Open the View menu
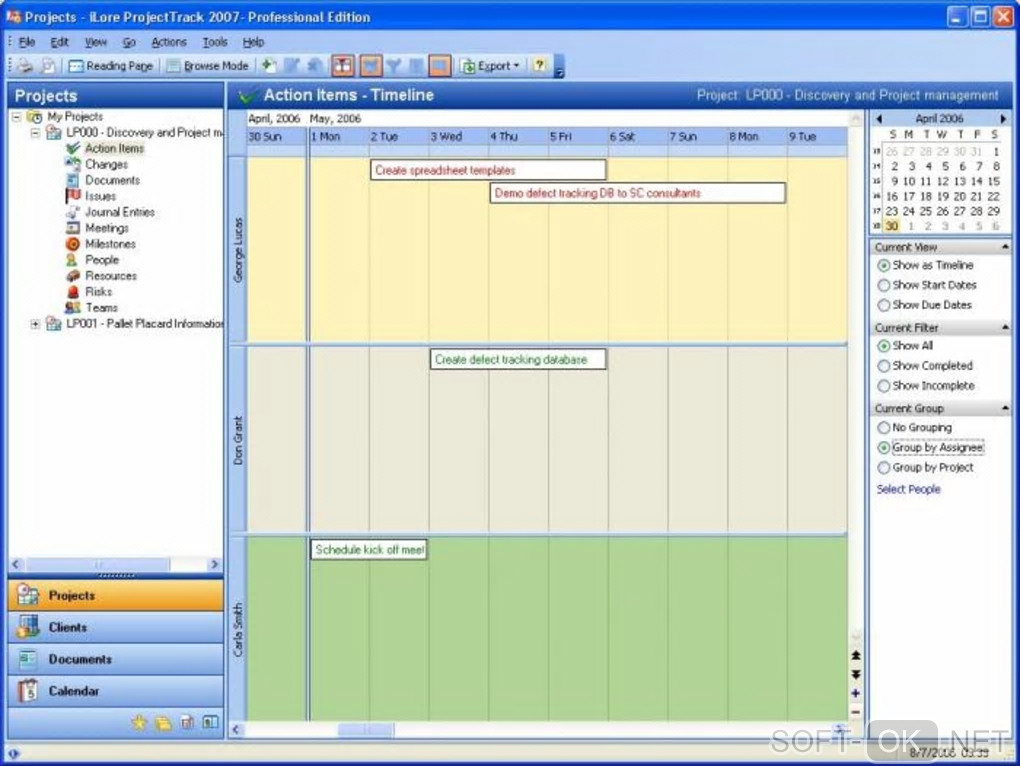 pos(96,42)
